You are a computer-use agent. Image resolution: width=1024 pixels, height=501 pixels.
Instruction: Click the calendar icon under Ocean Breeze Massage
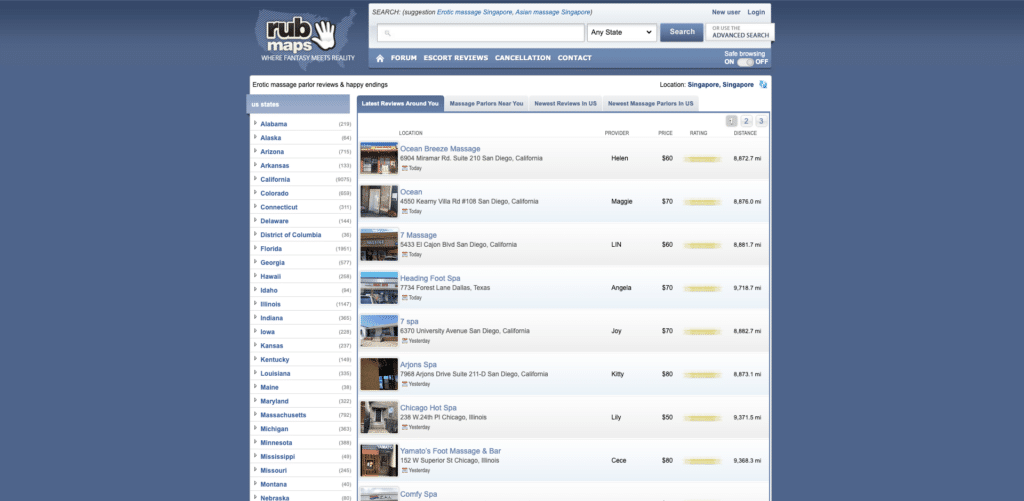(x=404, y=168)
